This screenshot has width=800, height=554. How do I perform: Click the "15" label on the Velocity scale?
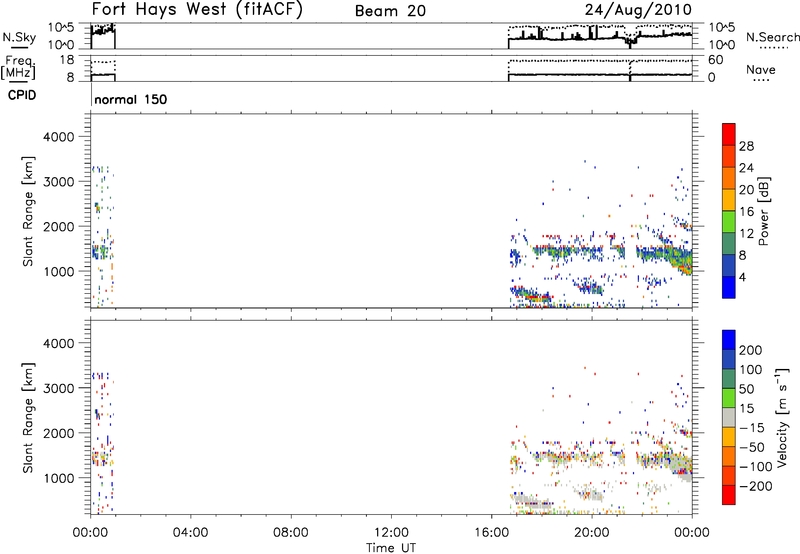click(746, 409)
